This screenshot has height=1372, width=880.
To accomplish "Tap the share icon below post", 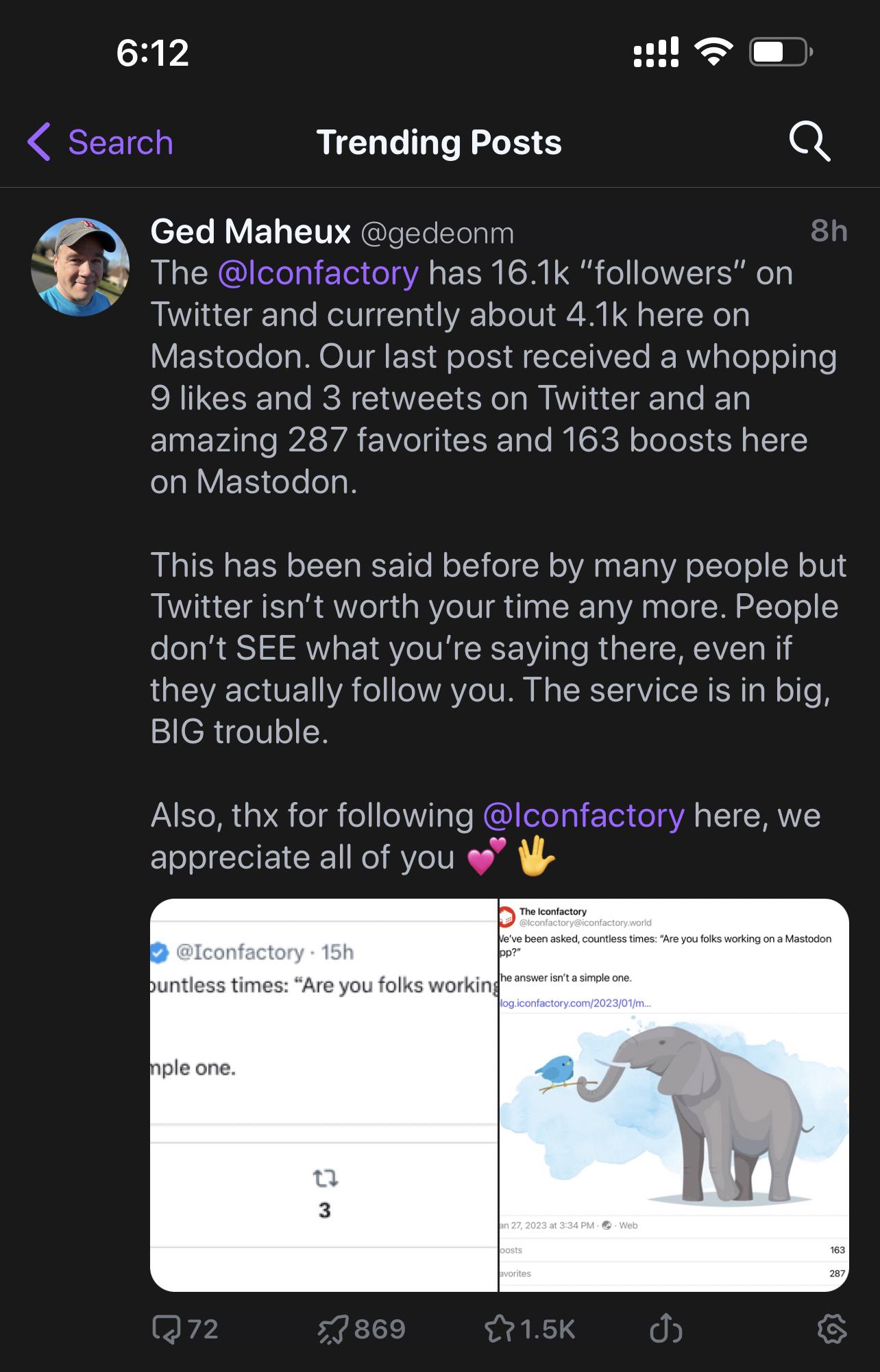I will [x=665, y=1330].
